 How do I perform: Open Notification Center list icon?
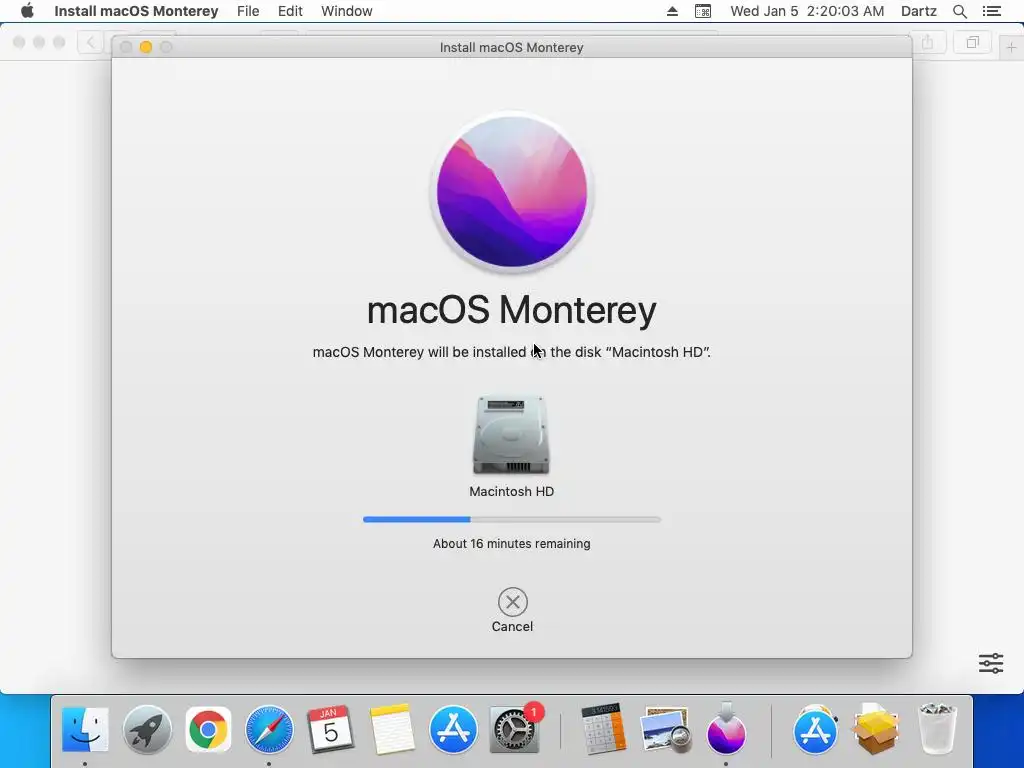(x=991, y=11)
